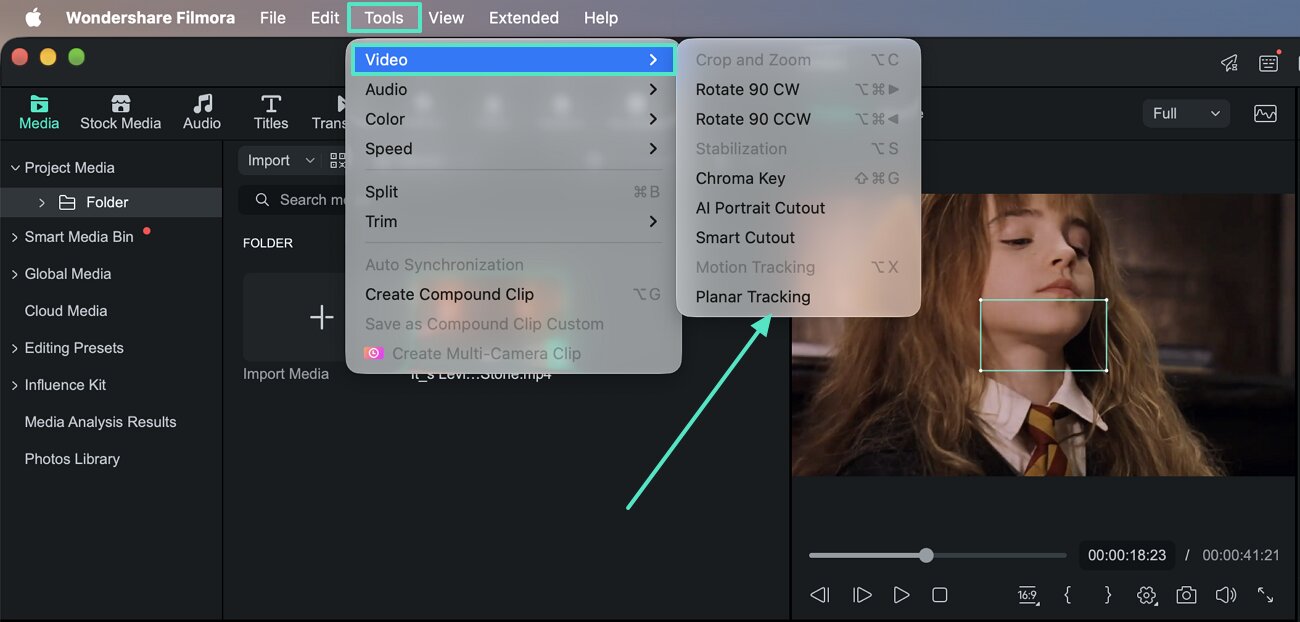Choose Split from the Tools menu
The height and width of the screenshot is (622, 1300).
point(513,192)
